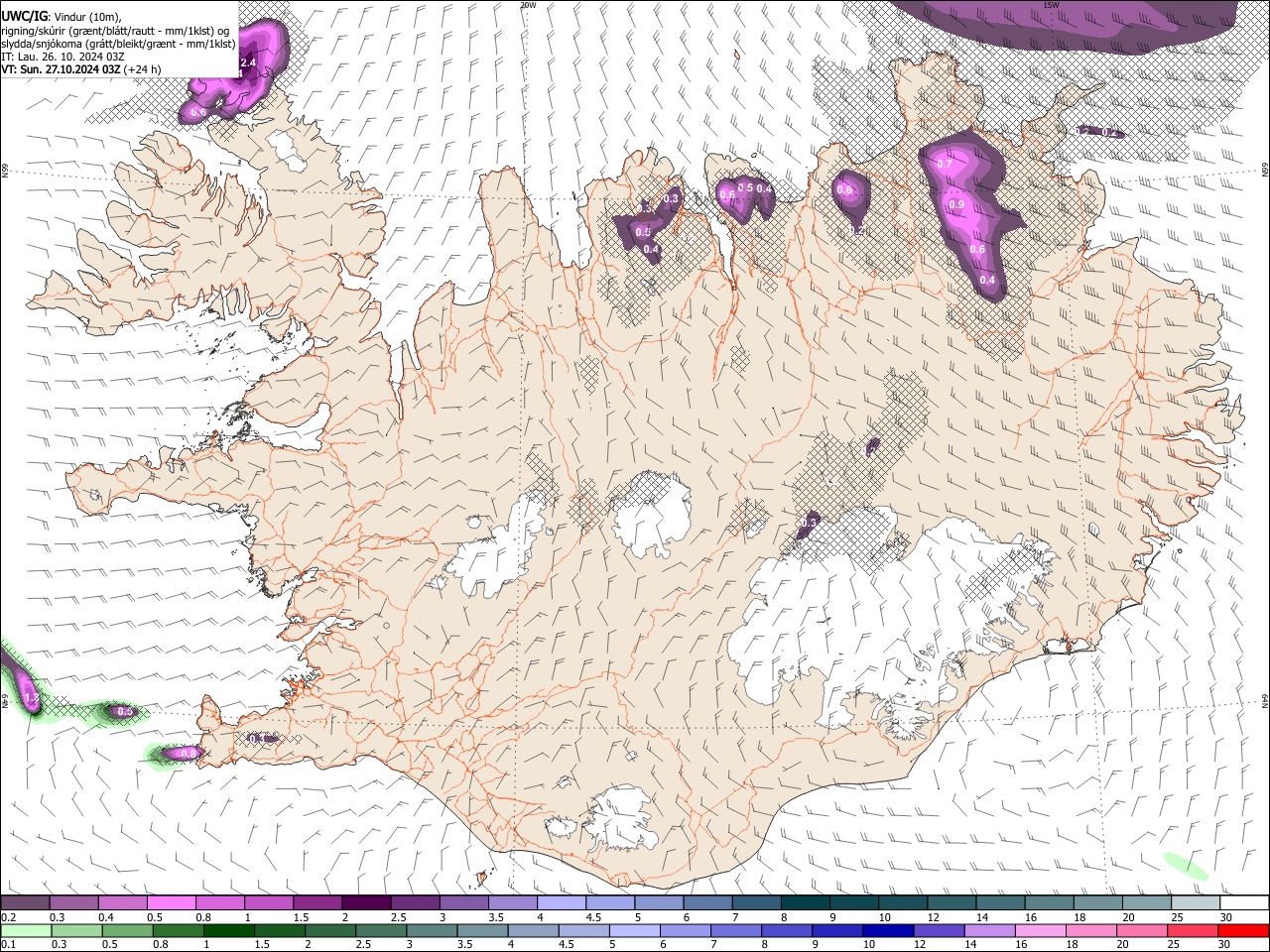Click the 'rigning/skúrir (grænt/blátt/rautt' legend description line

tap(116, 31)
